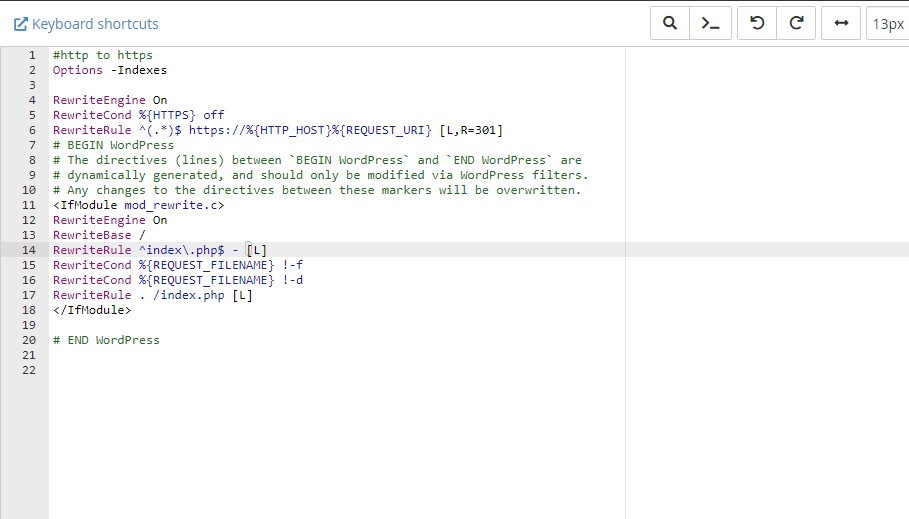Image resolution: width=909 pixels, height=519 pixels.
Task: Toggle line wrap with the double-arrow icon
Action: point(841,23)
